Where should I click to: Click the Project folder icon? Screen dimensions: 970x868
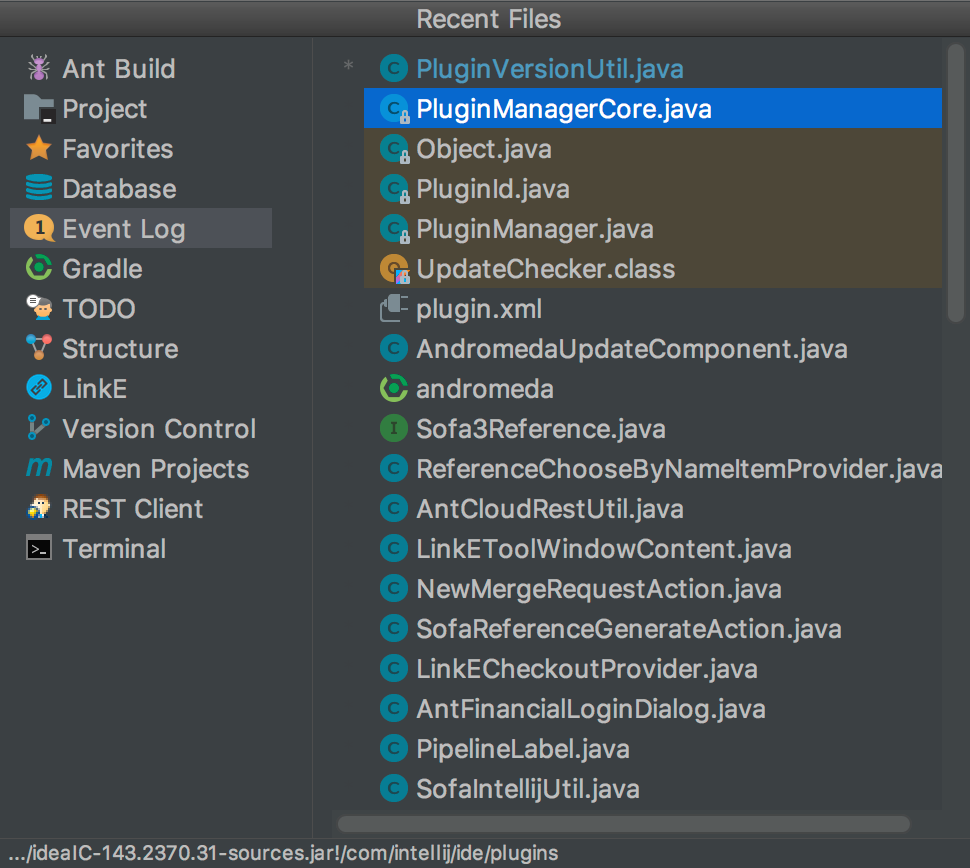coord(39,108)
